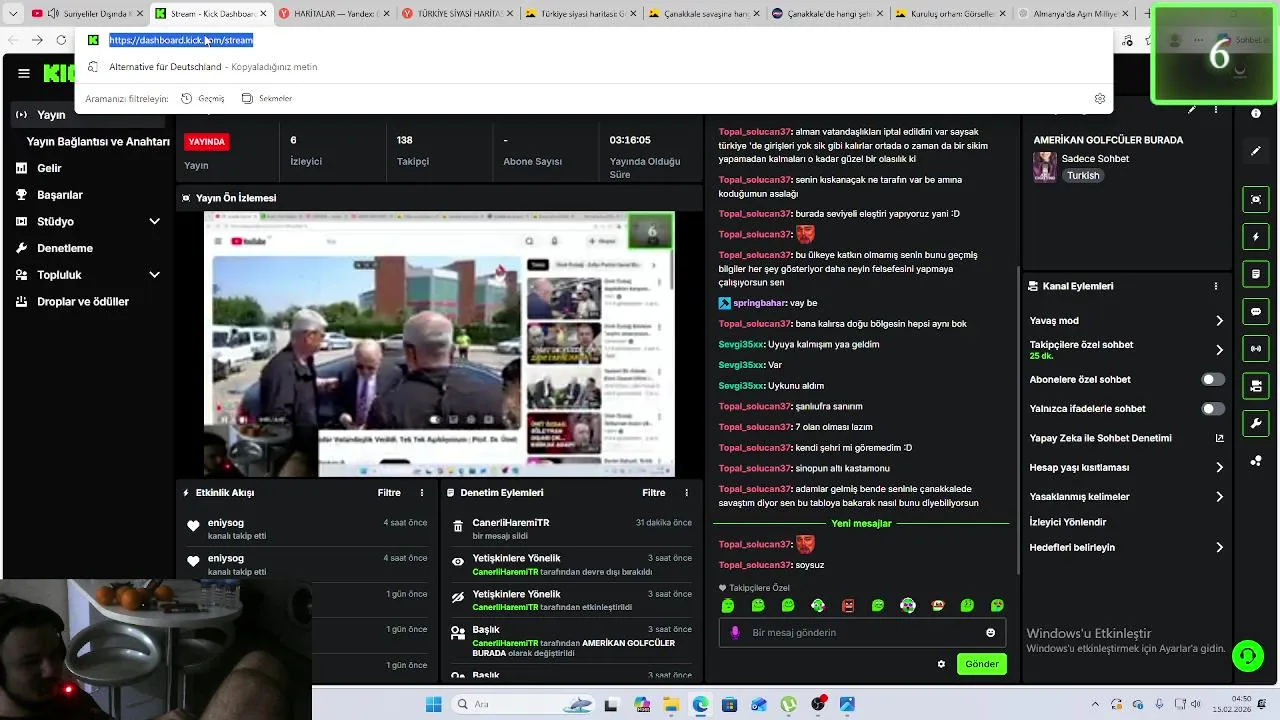Open the emoji picker in message box

pyautogui.click(x=991, y=632)
